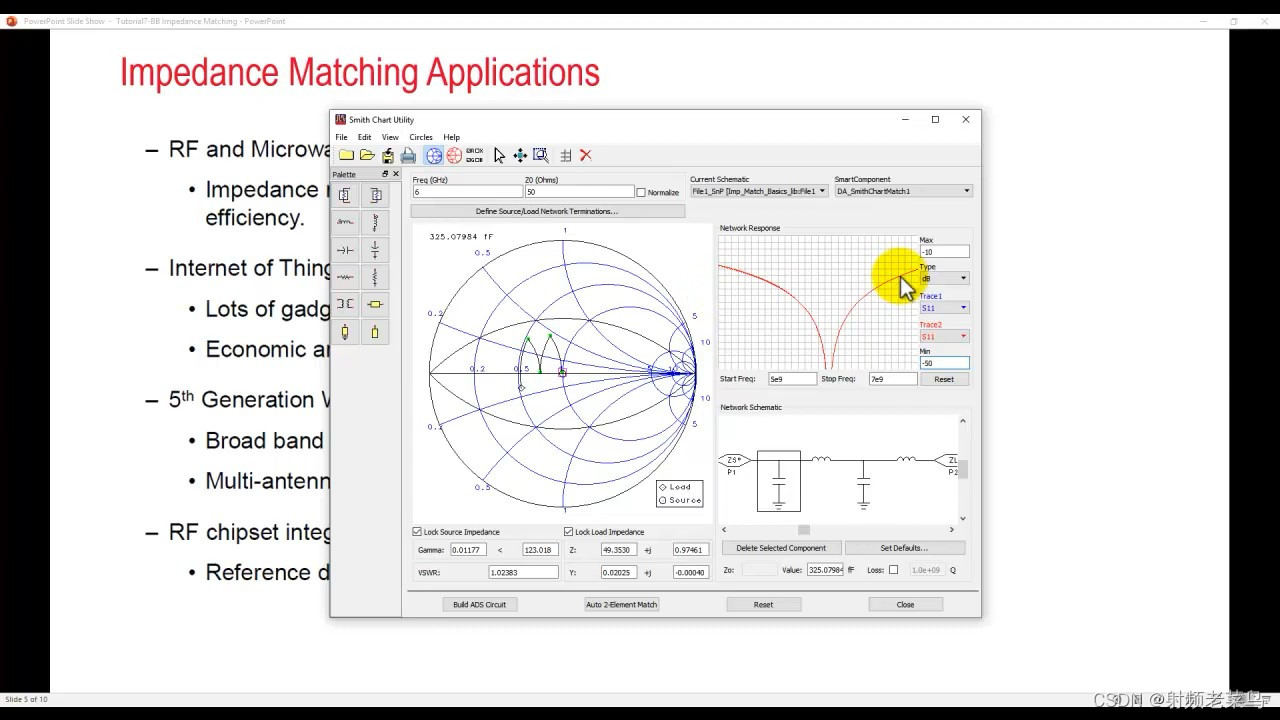Toggle Lock Load Impedance checkbox
This screenshot has width=1280, height=720.
[568, 532]
